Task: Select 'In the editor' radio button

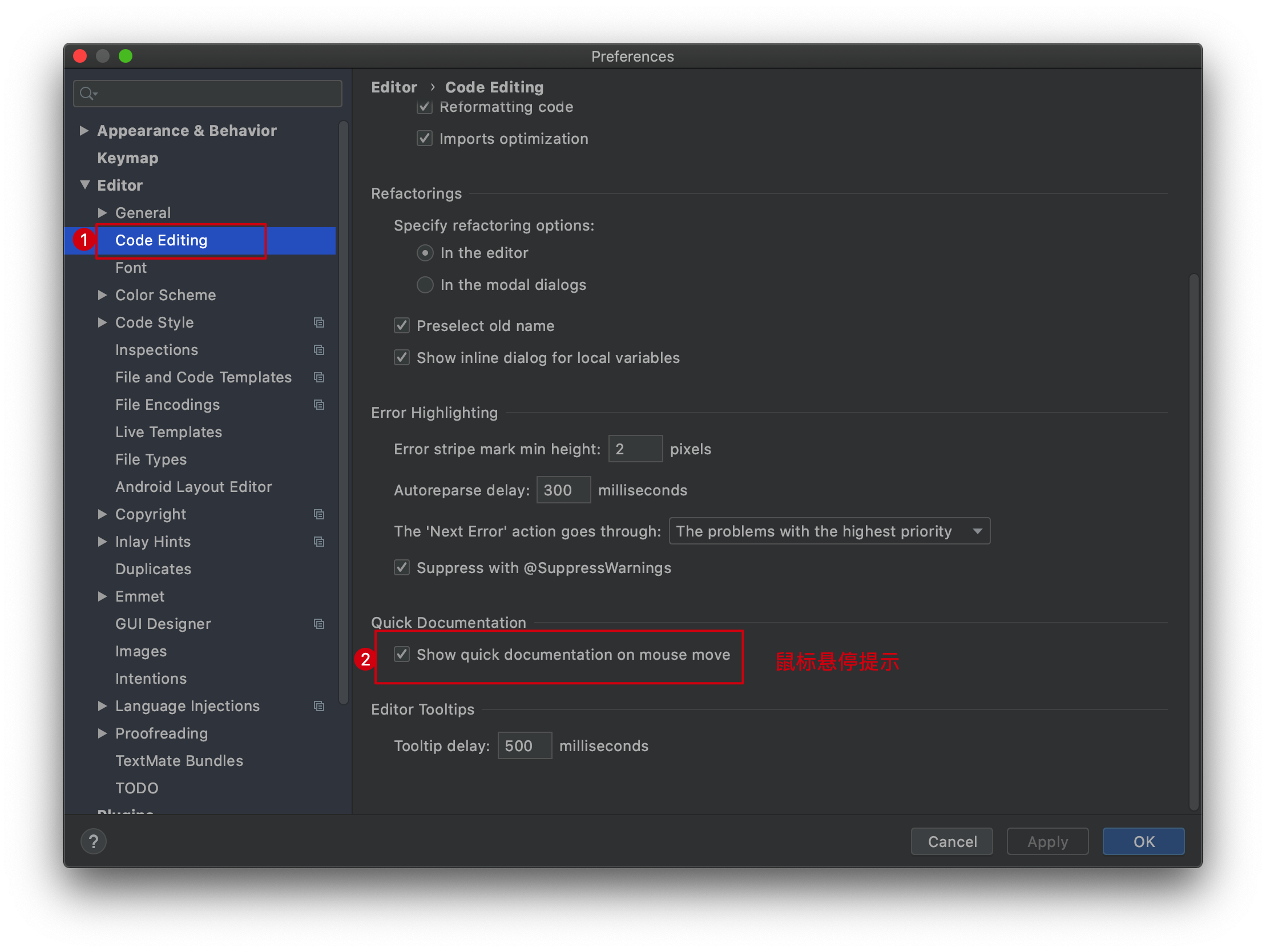Action: (x=425, y=253)
